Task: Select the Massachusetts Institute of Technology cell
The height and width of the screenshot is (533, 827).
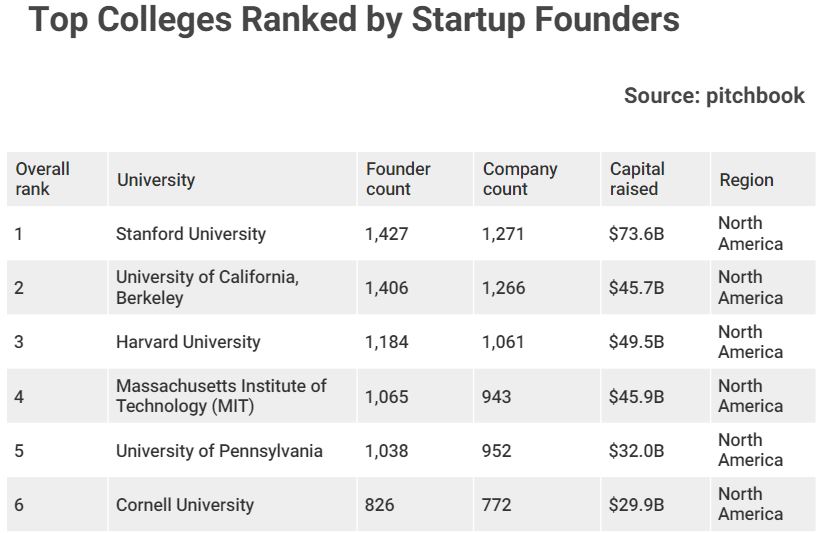Action: [221, 396]
